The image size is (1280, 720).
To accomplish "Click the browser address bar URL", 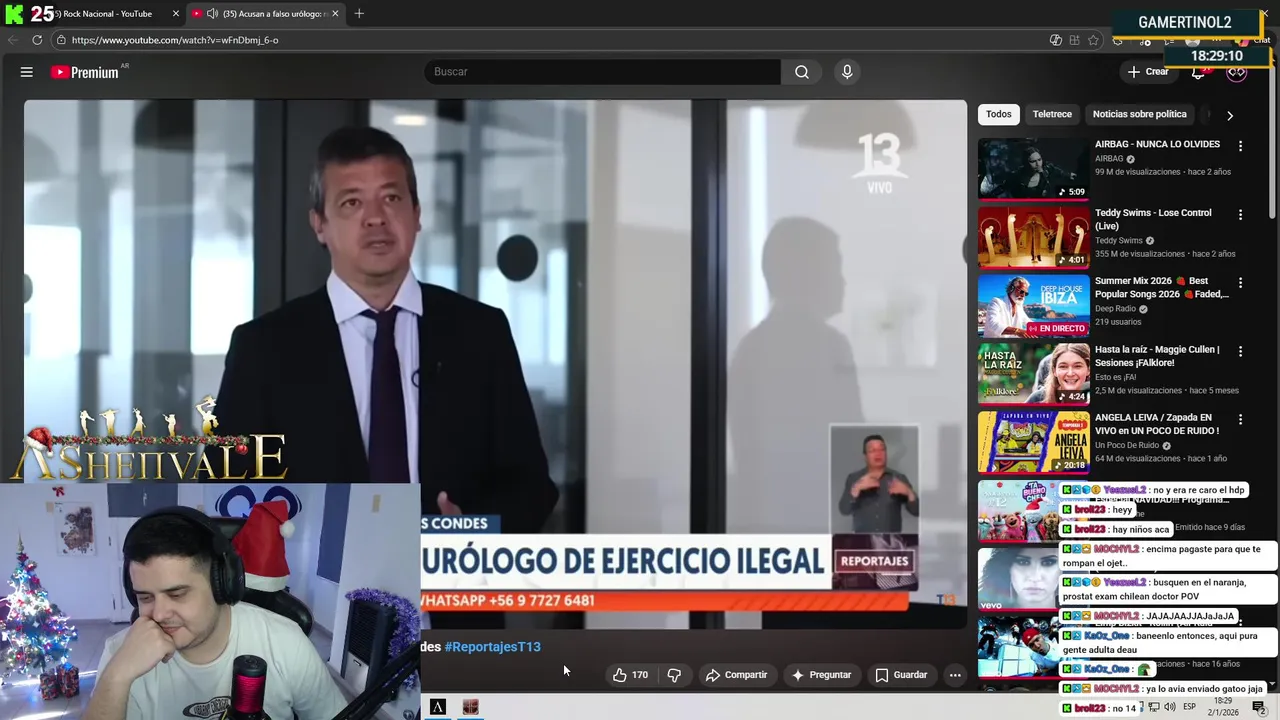I will (x=175, y=40).
